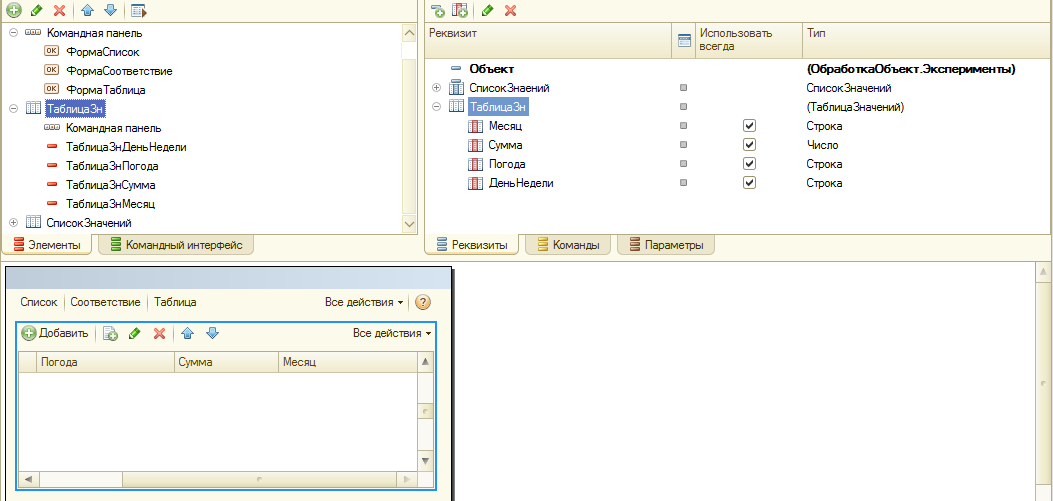This screenshot has height=501, width=1053.
Task: Click the green add icon in elements toolbar
Action: point(14,11)
